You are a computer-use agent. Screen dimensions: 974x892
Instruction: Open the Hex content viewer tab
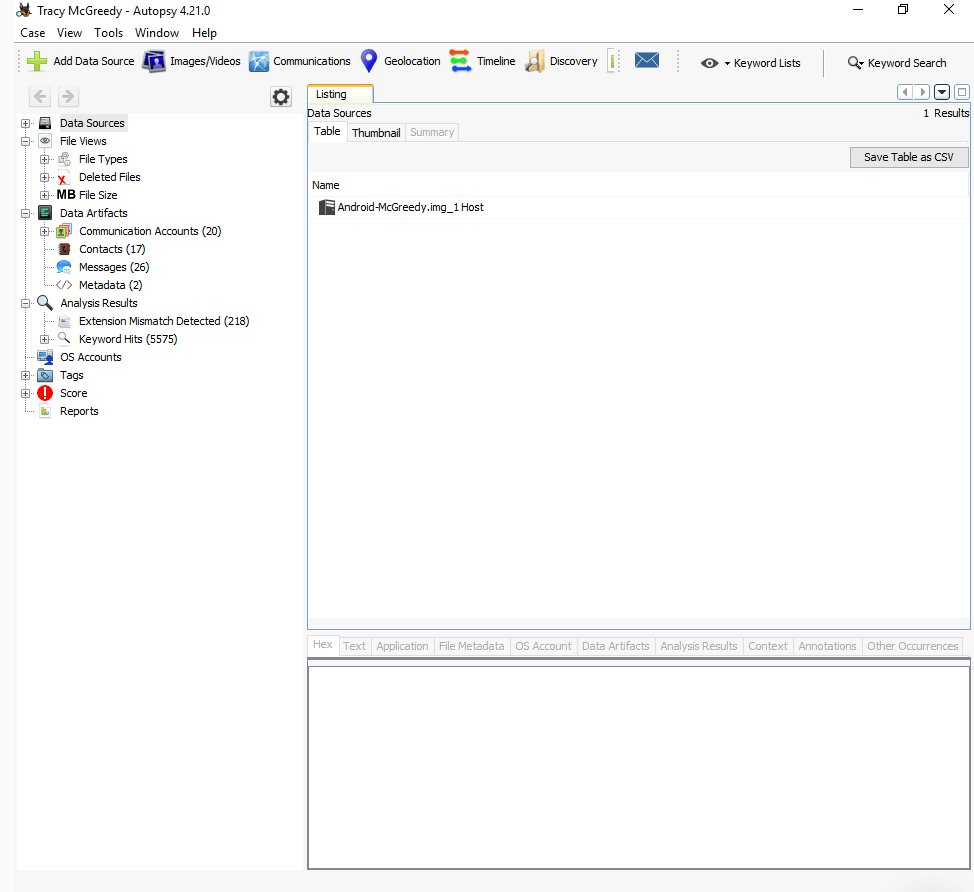pyautogui.click(x=322, y=645)
